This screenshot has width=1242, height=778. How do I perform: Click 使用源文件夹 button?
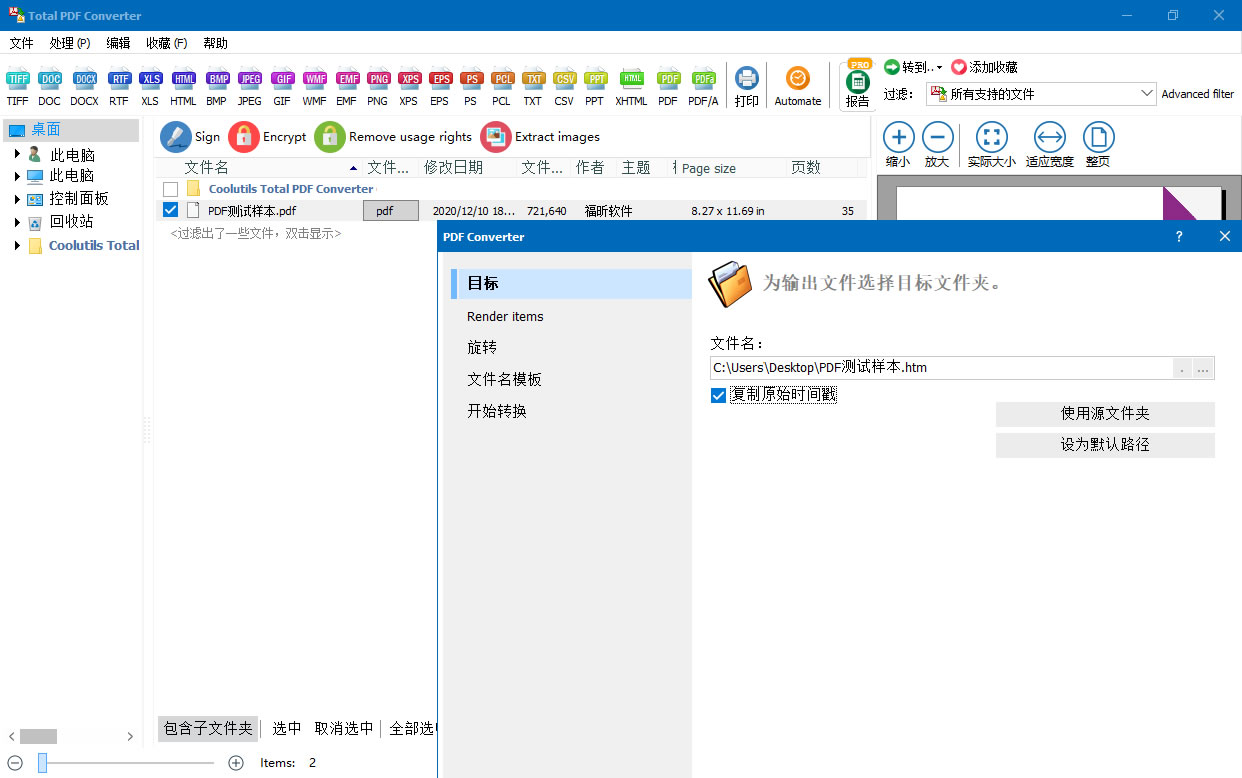1105,414
